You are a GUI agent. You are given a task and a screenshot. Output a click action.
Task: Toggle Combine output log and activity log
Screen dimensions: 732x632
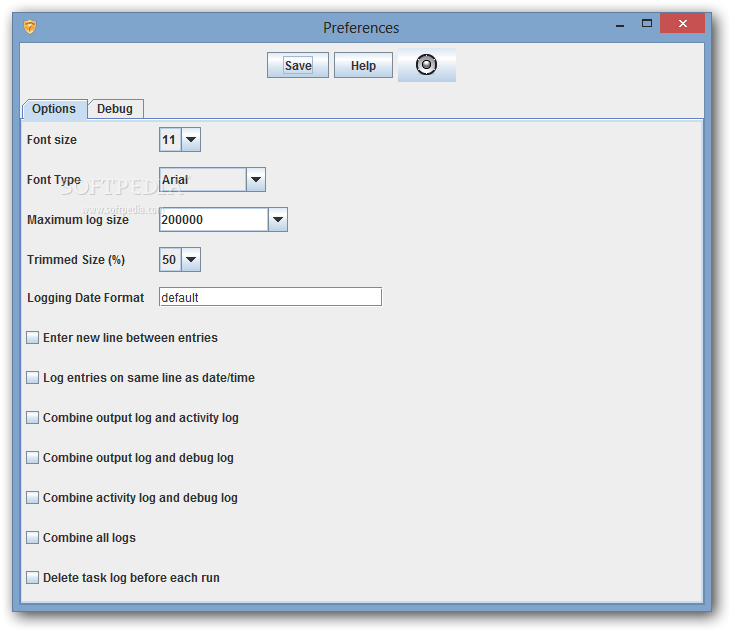tap(33, 418)
